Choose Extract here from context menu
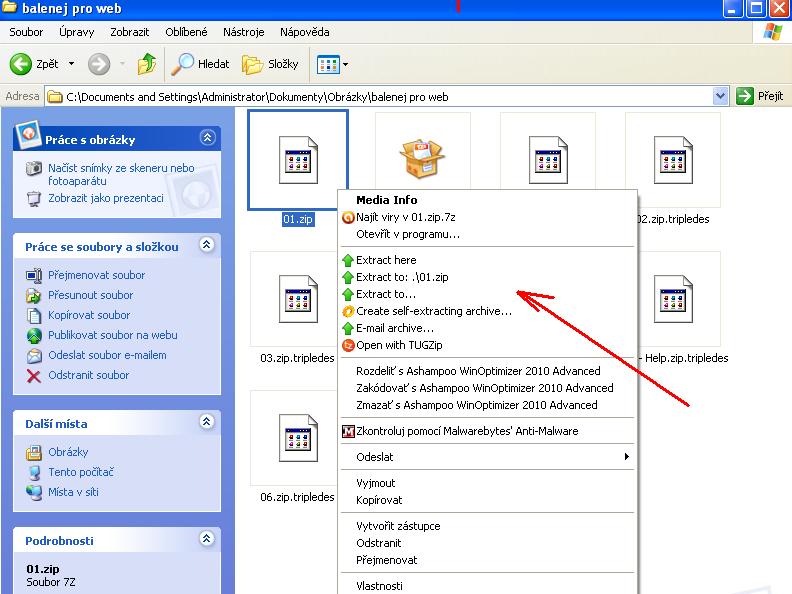The height and width of the screenshot is (594, 792). [386, 260]
